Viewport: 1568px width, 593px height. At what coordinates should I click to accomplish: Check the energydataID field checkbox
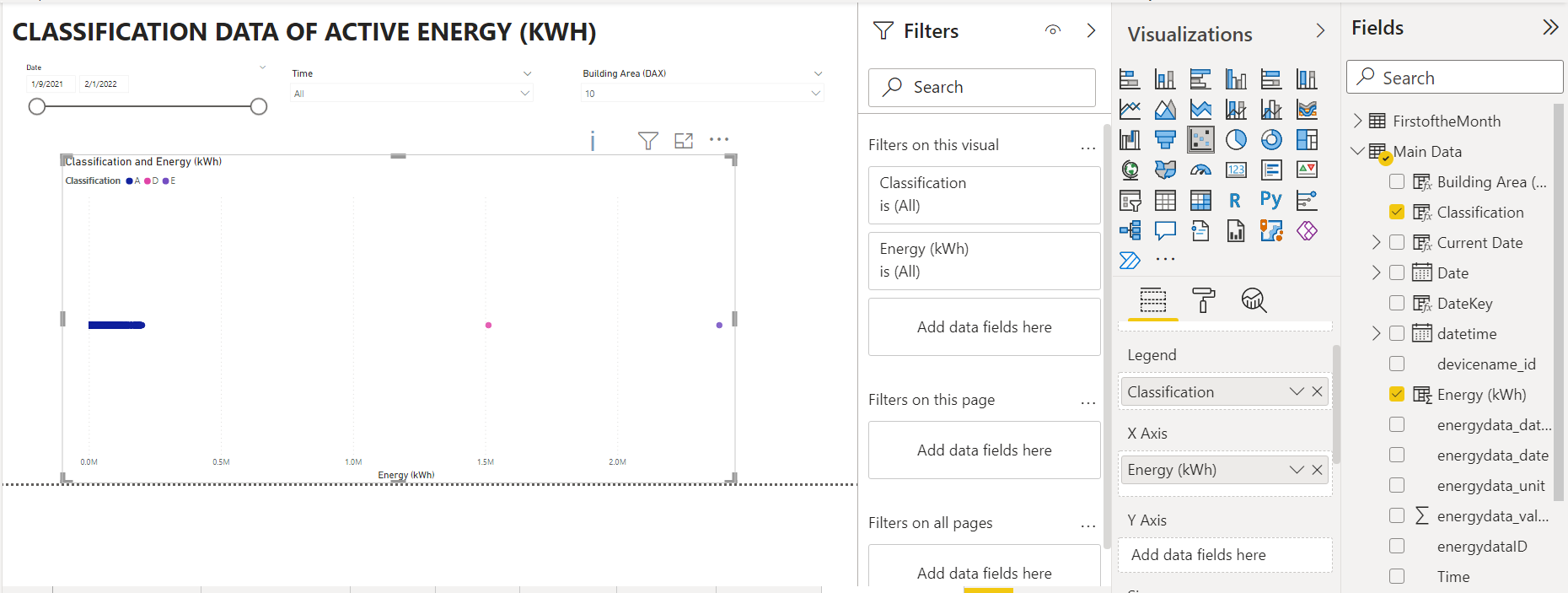(x=1397, y=546)
